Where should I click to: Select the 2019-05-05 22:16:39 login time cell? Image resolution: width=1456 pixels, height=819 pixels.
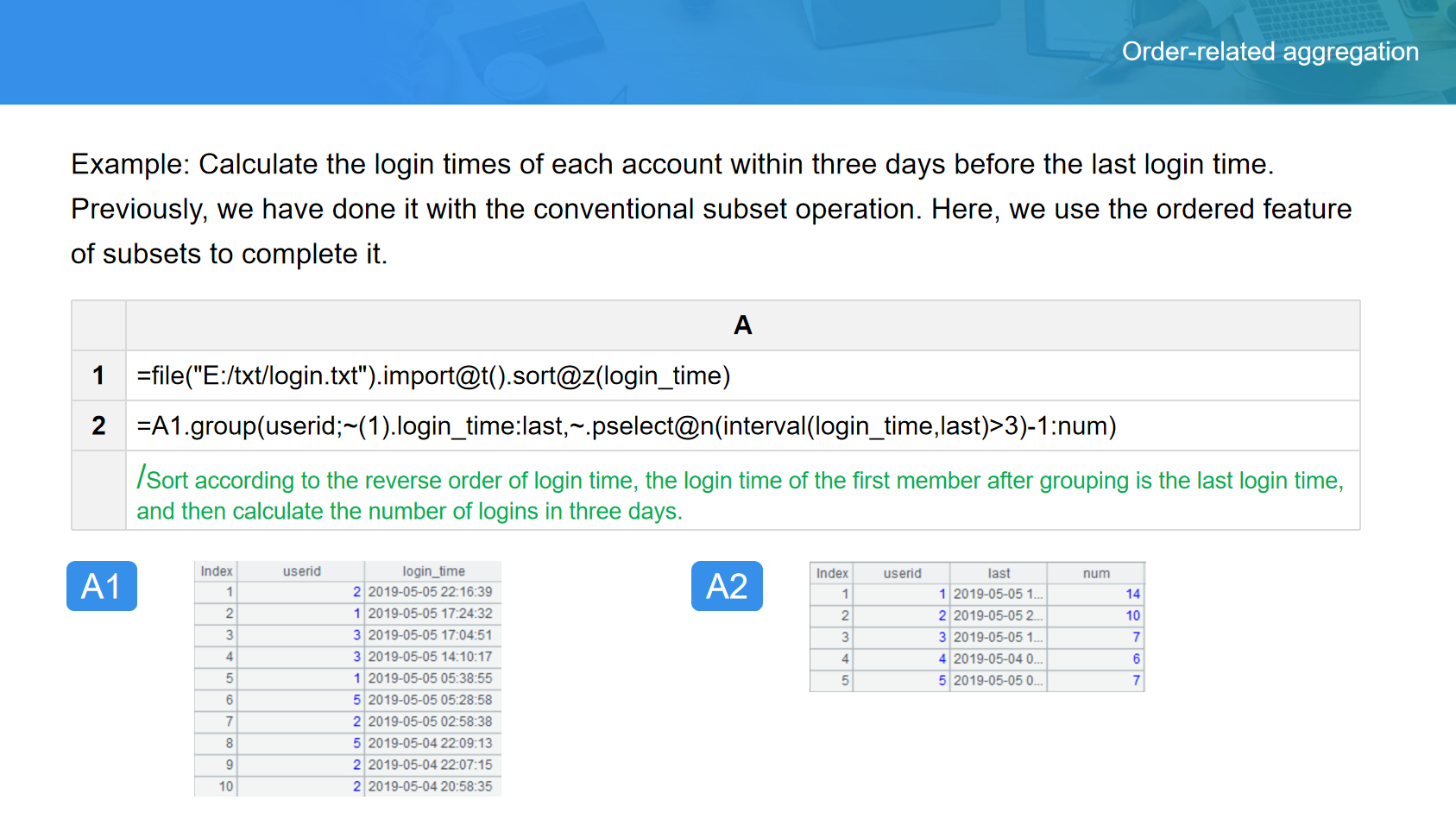point(431,592)
